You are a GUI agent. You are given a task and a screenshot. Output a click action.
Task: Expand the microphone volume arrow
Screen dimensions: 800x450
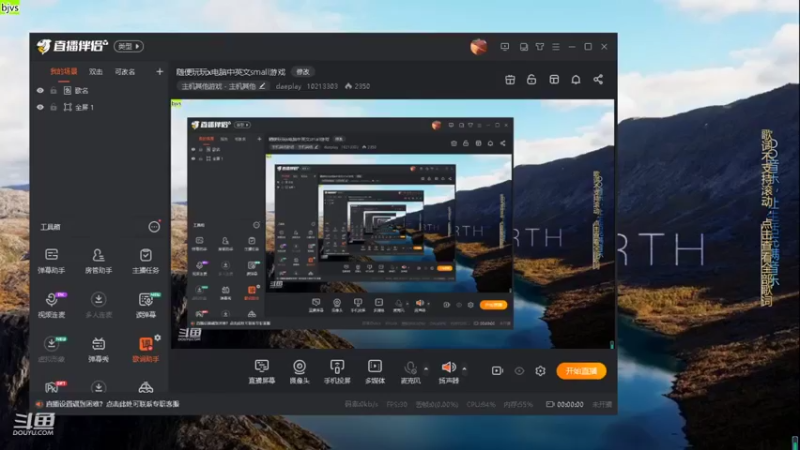point(426,368)
